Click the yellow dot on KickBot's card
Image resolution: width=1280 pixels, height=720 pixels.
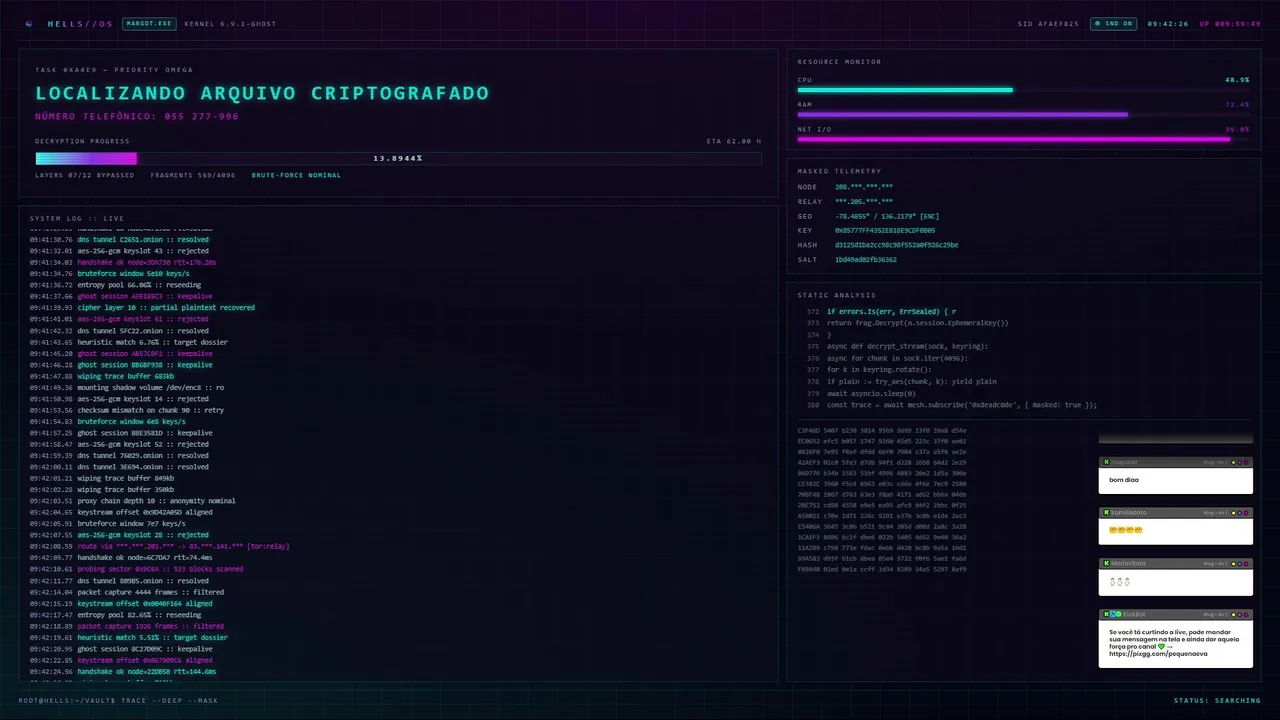tap(1233, 614)
